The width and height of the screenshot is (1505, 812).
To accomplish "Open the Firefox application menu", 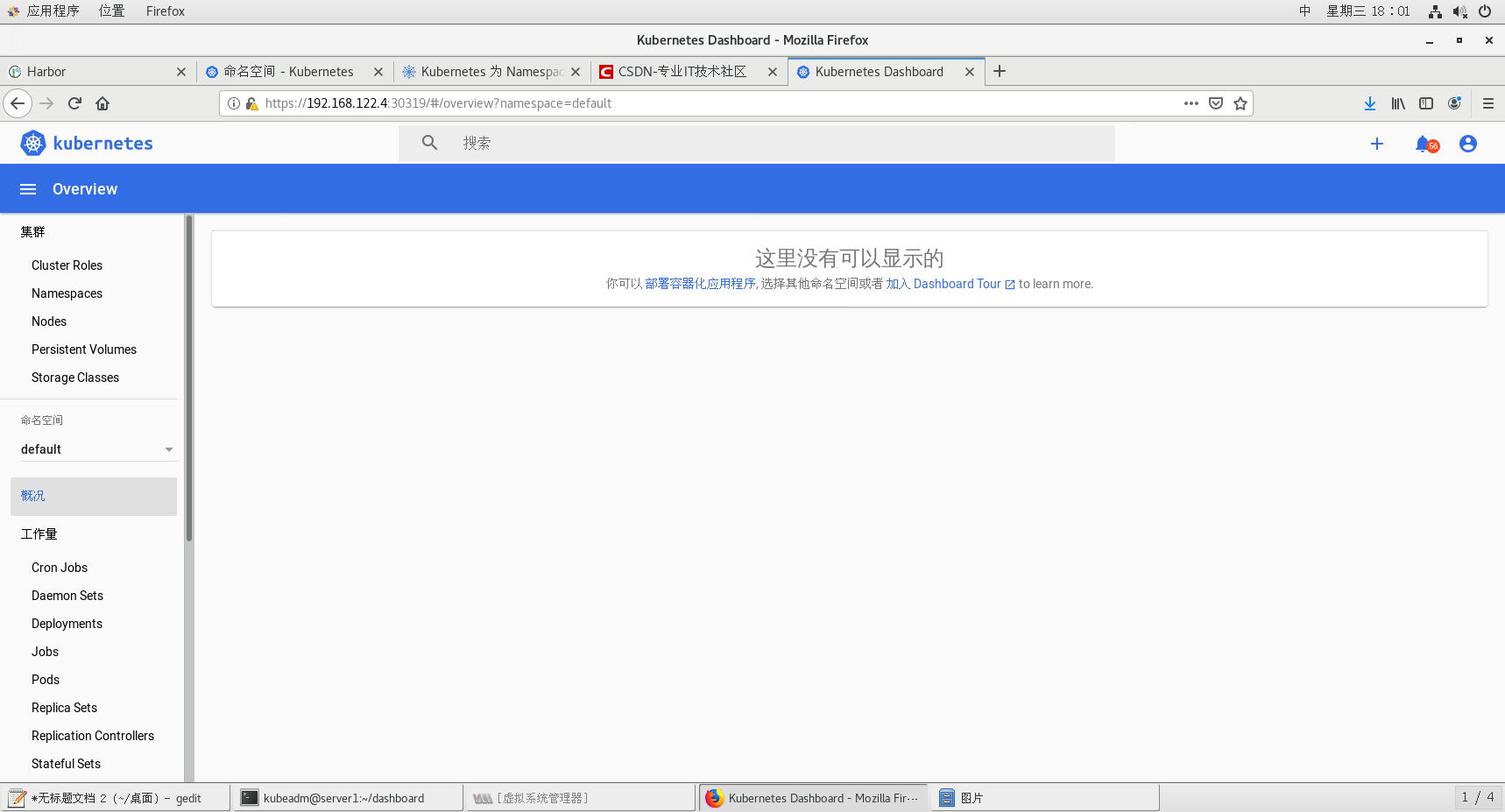I will [1487, 102].
